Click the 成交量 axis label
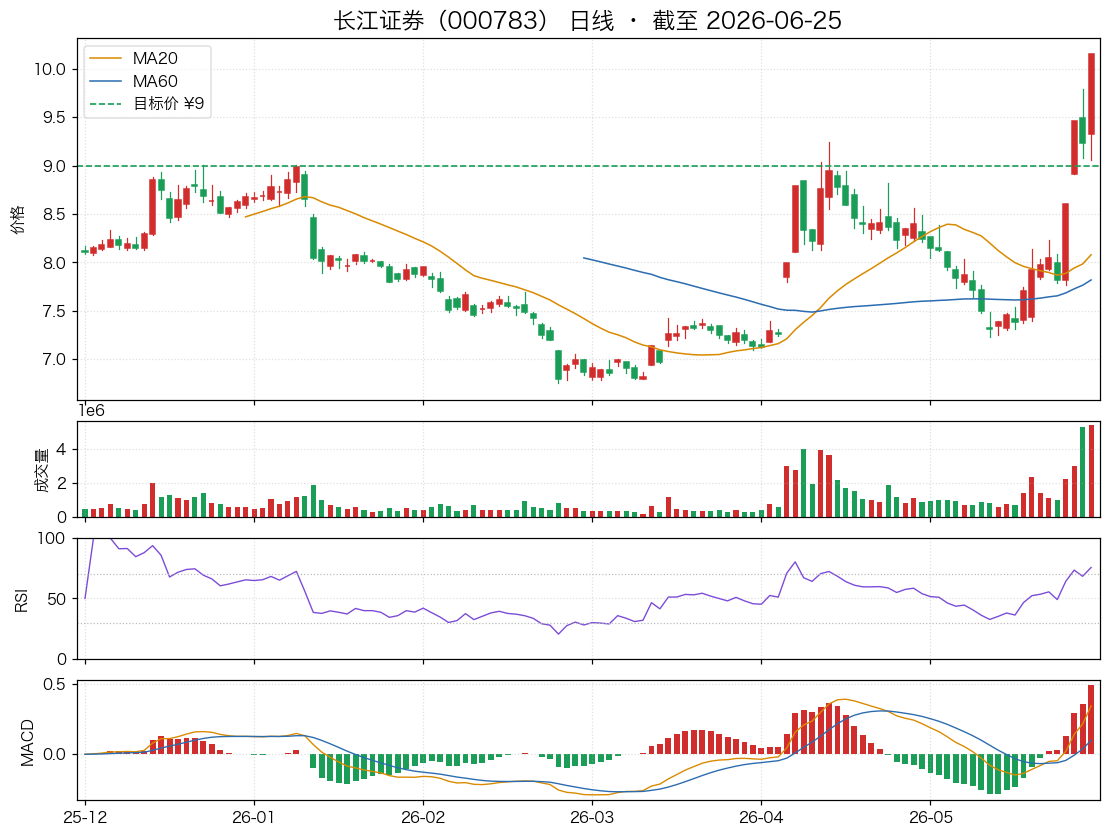 pos(41,469)
